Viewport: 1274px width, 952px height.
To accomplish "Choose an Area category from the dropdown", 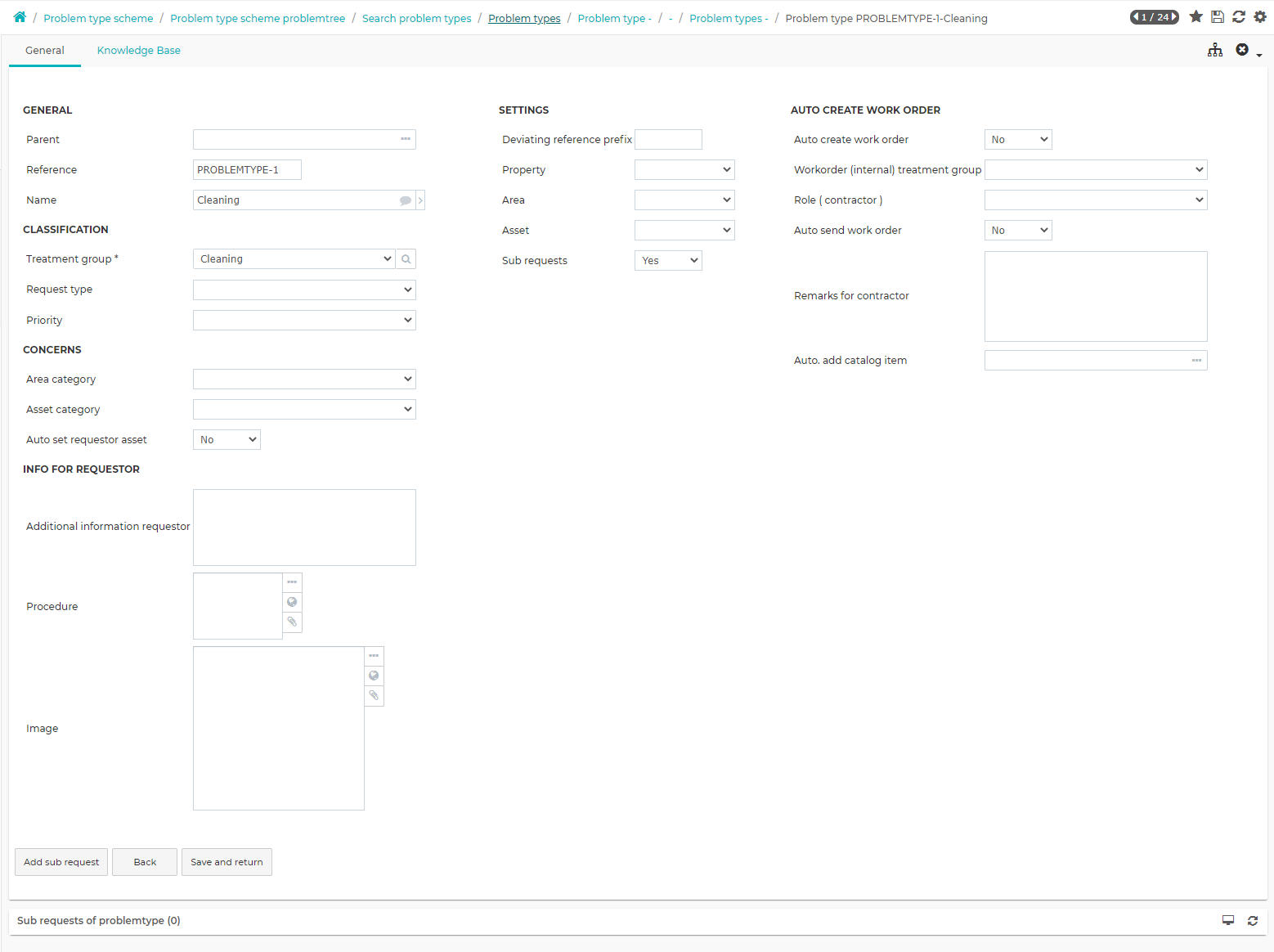I will pos(304,379).
